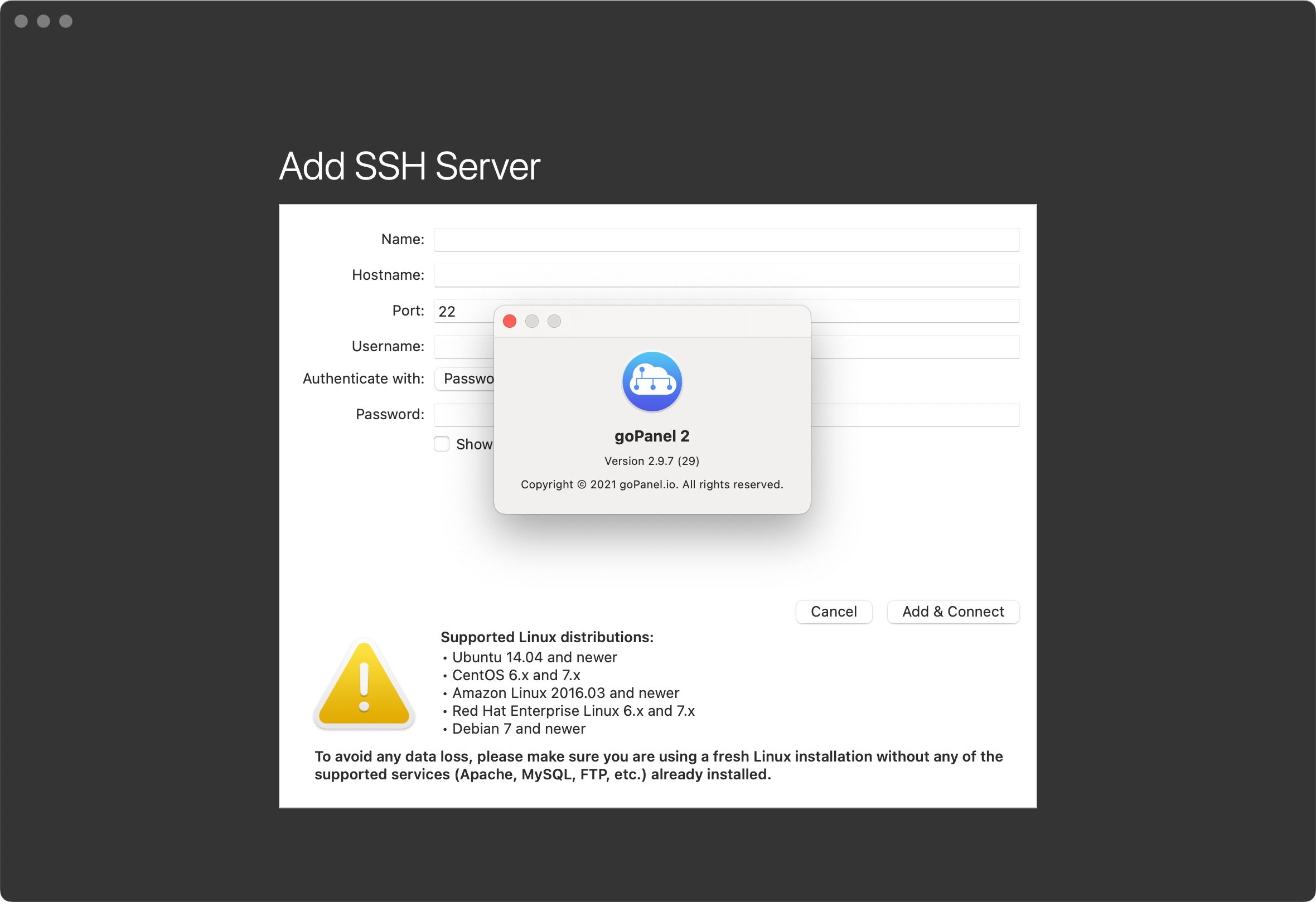Toggle the Show password checkbox
1316x902 pixels.
click(442, 444)
